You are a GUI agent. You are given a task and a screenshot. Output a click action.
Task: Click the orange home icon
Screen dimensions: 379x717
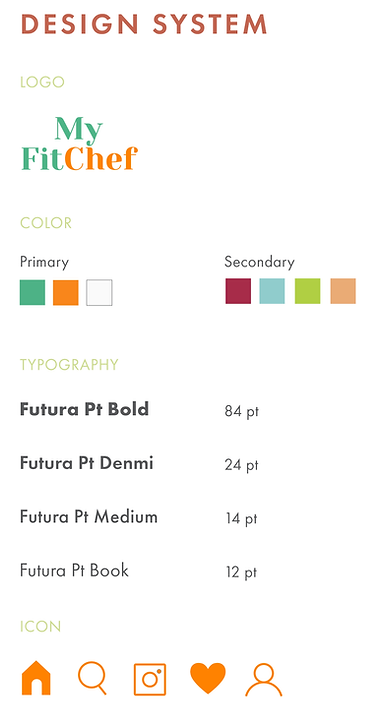click(36, 678)
